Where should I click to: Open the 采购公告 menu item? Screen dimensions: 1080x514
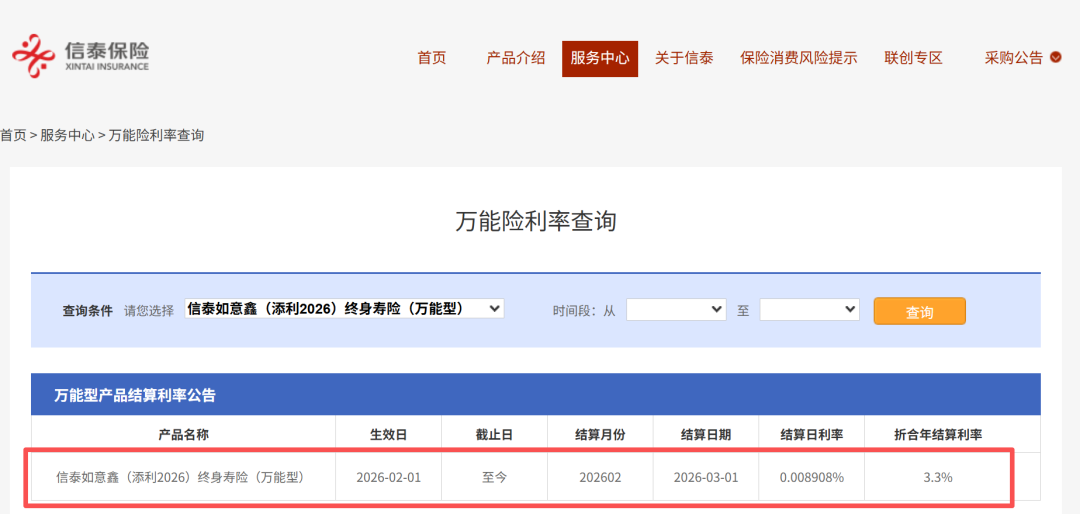tap(1014, 58)
